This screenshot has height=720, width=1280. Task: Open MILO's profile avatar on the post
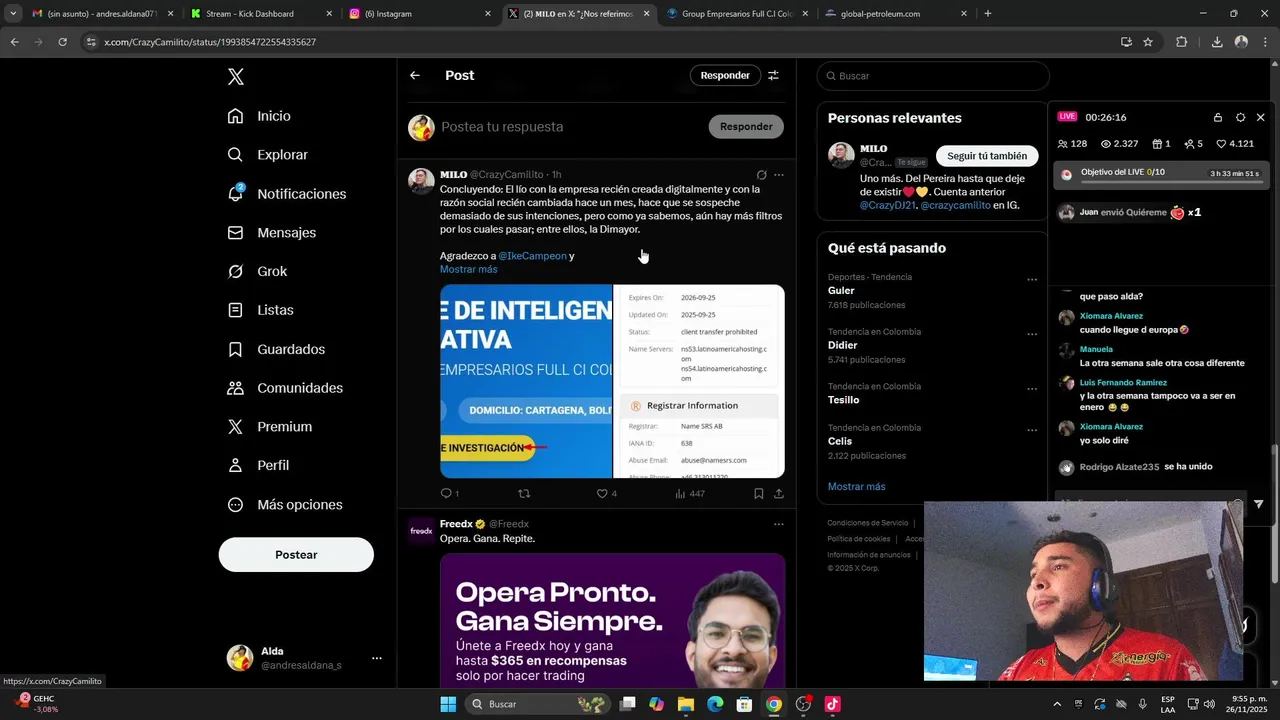click(x=421, y=181)
